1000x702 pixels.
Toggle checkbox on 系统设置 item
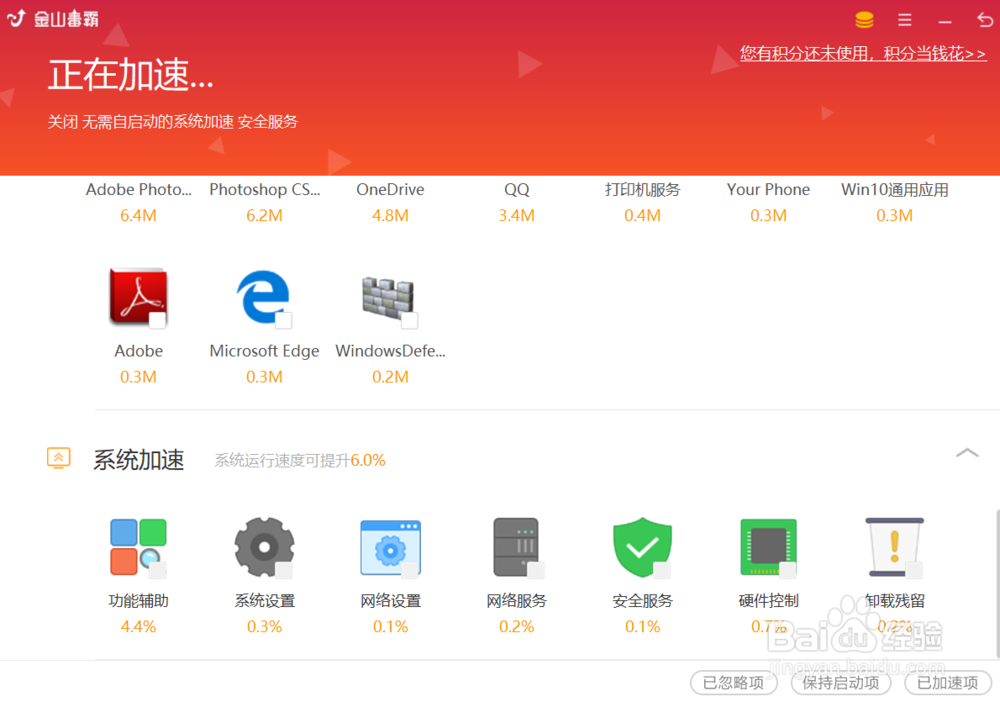pos(284,570)
